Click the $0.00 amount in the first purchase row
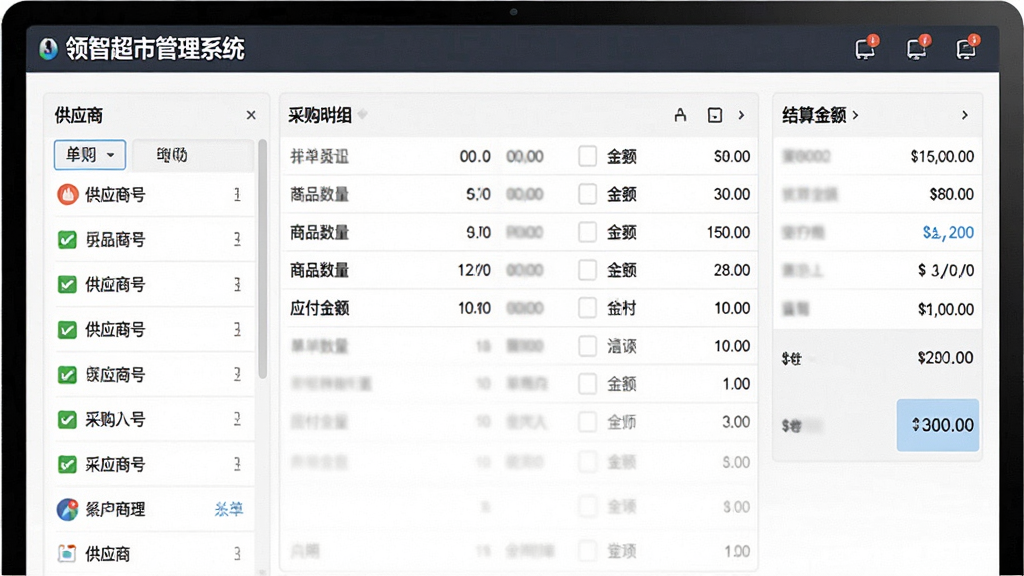Image resolution: width=1024 pixels, height=576 pixels. click(x=732, y=157)
